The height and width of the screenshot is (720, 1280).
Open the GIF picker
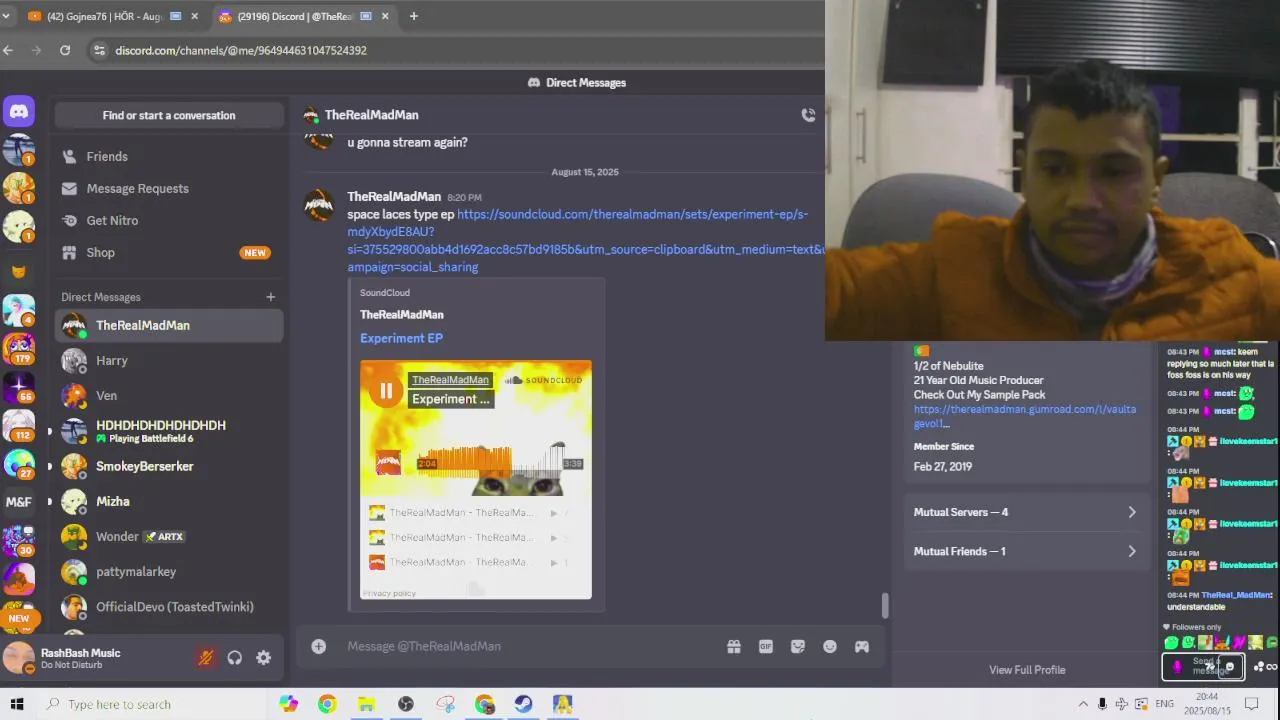point(766,647)
